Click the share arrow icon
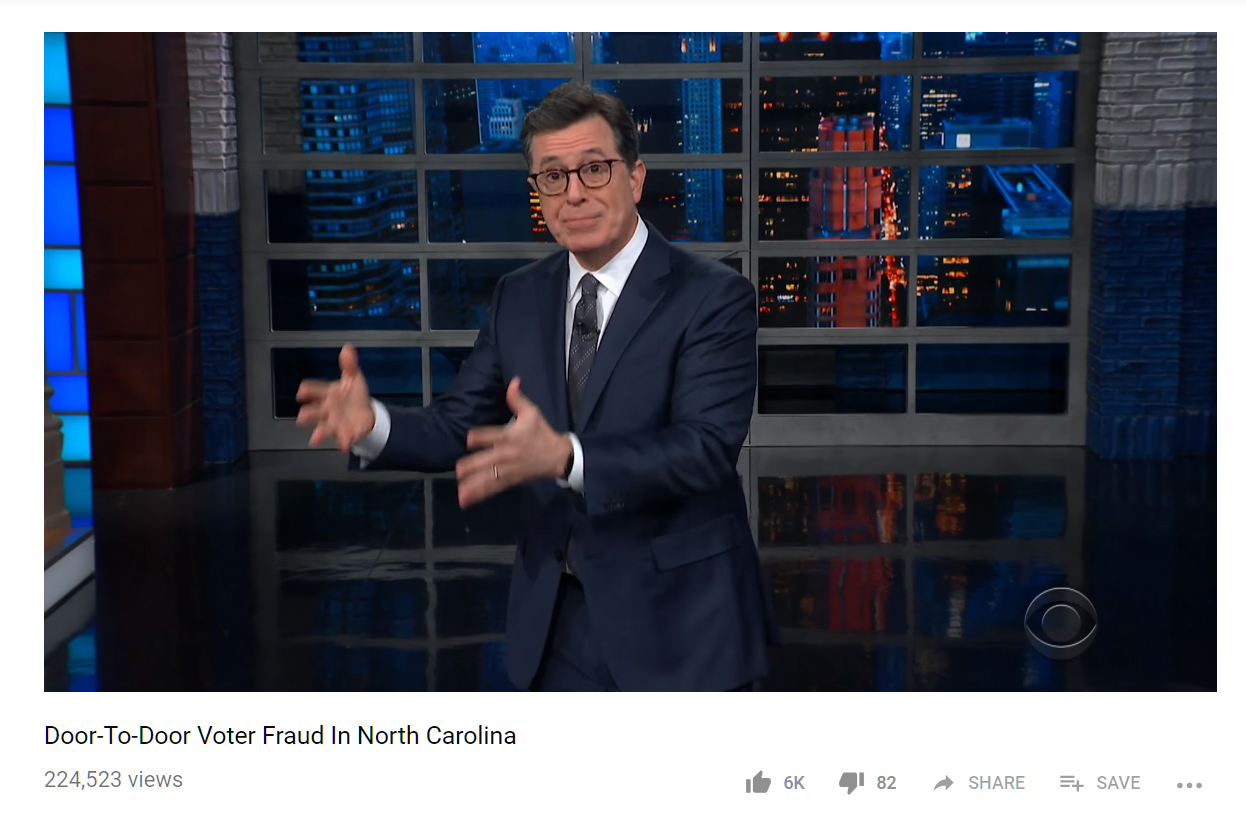This screenshot has width=1246, height=813. click(943, 783)
